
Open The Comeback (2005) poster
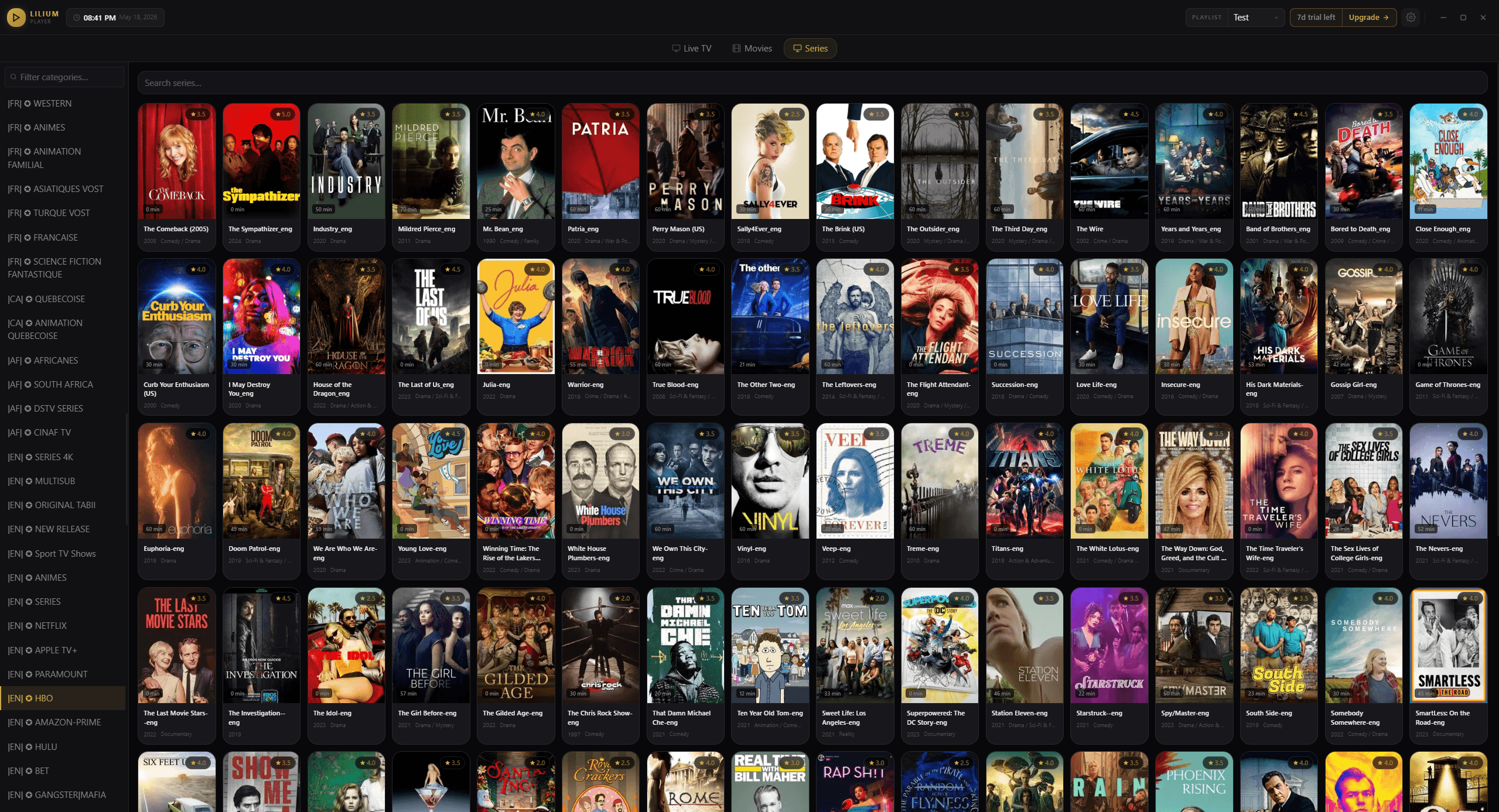pos(176,161)
